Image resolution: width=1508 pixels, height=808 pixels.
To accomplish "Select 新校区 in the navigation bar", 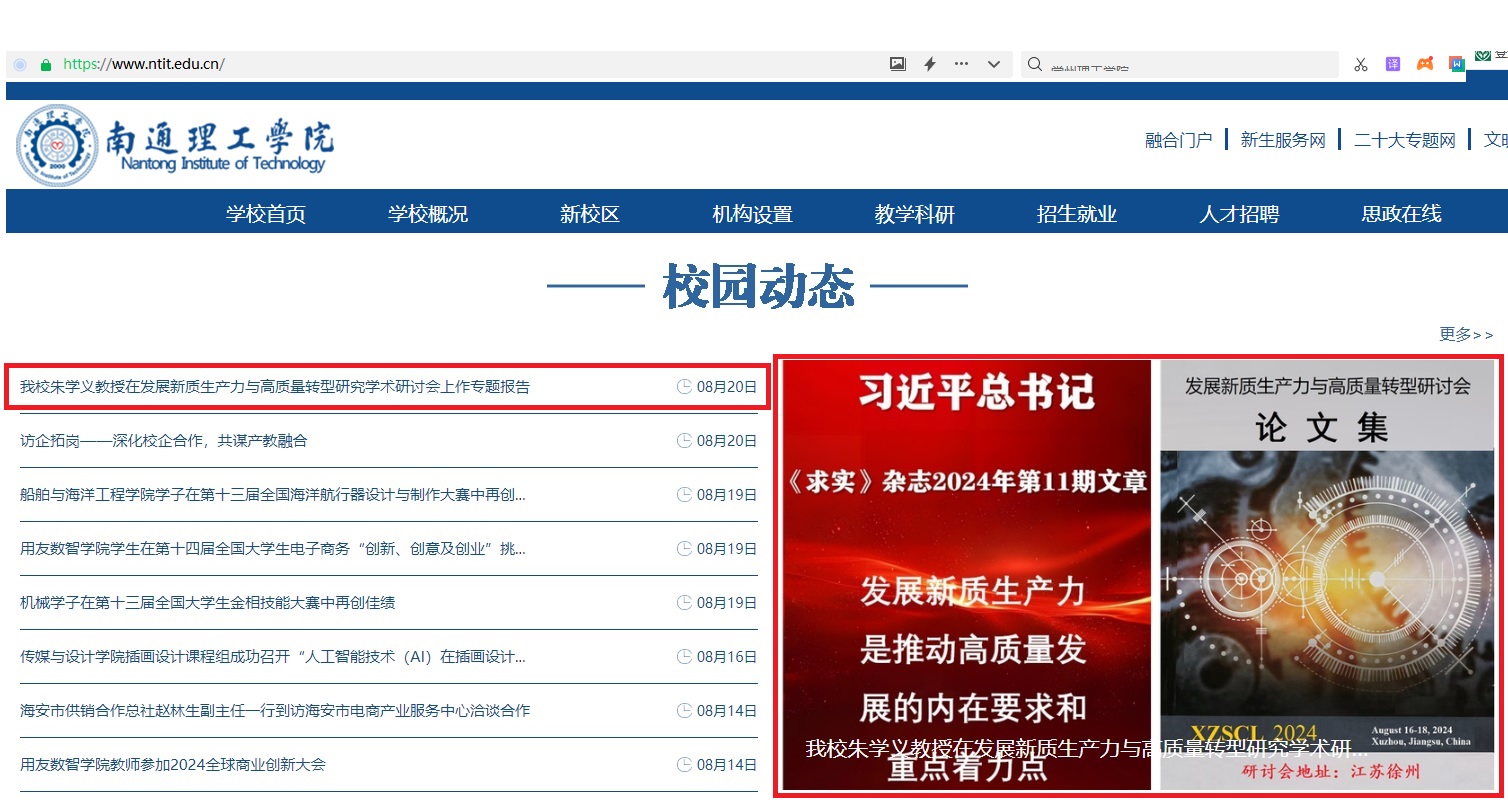I will (590, 213).
